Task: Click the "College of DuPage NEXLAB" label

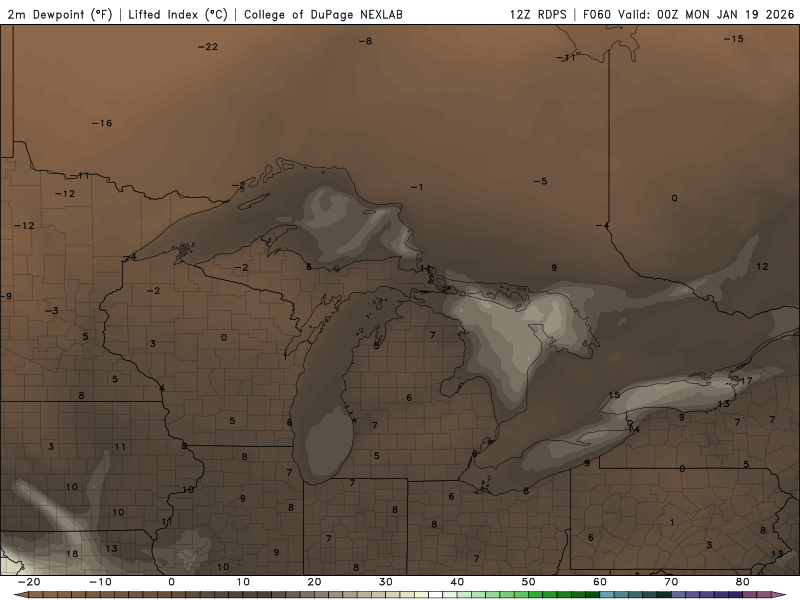Action: [x=323, y=14]
